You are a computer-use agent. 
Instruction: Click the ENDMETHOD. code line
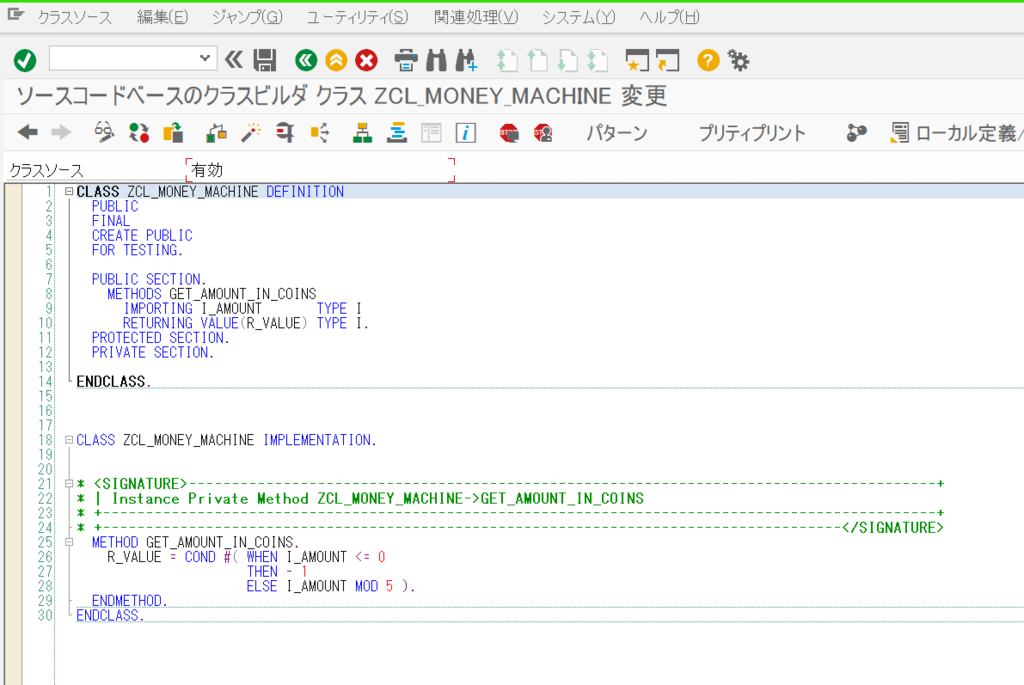[129, 601]
